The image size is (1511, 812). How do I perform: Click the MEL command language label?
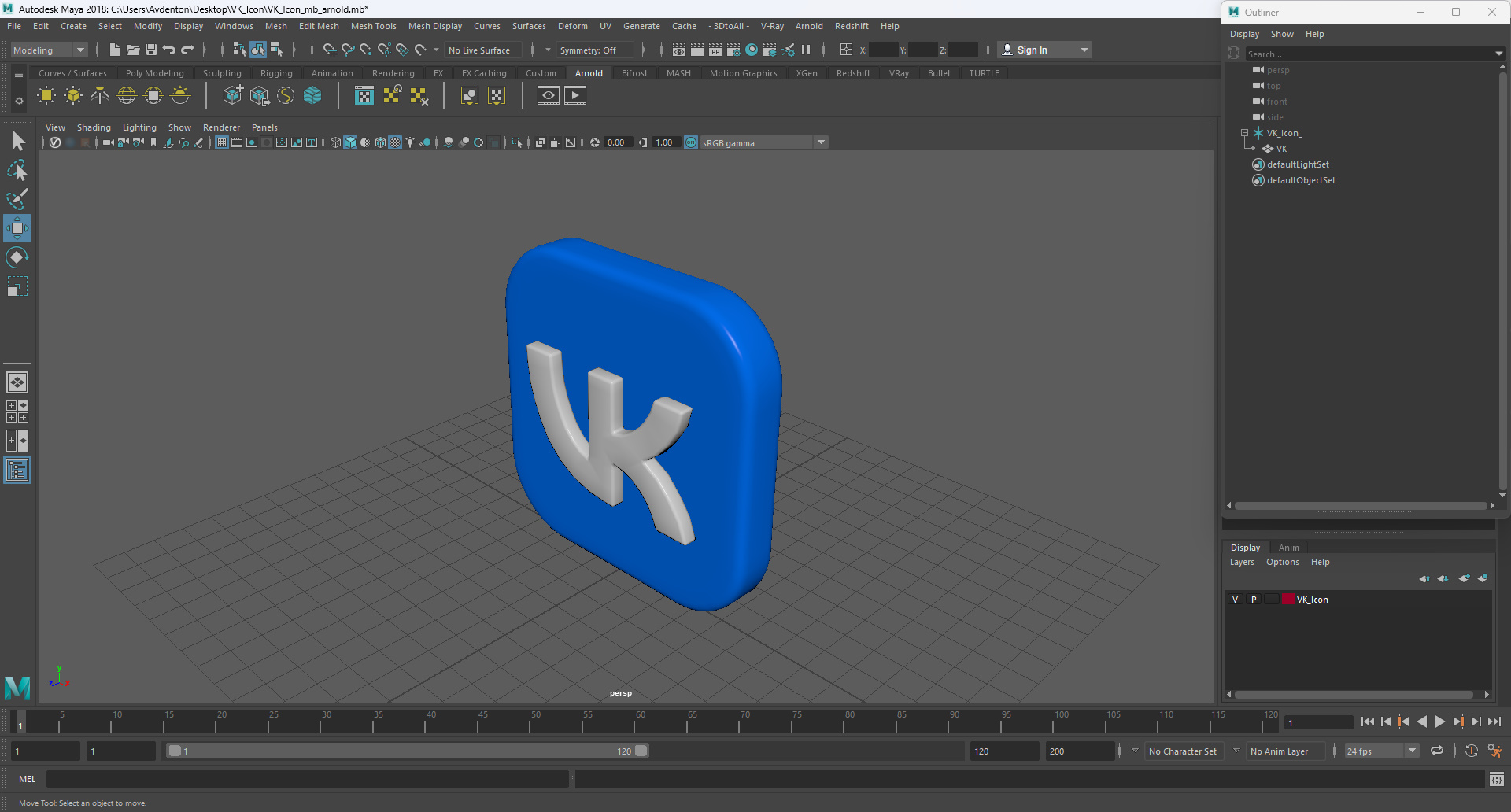pyautogui.click(x=28, y=779)
